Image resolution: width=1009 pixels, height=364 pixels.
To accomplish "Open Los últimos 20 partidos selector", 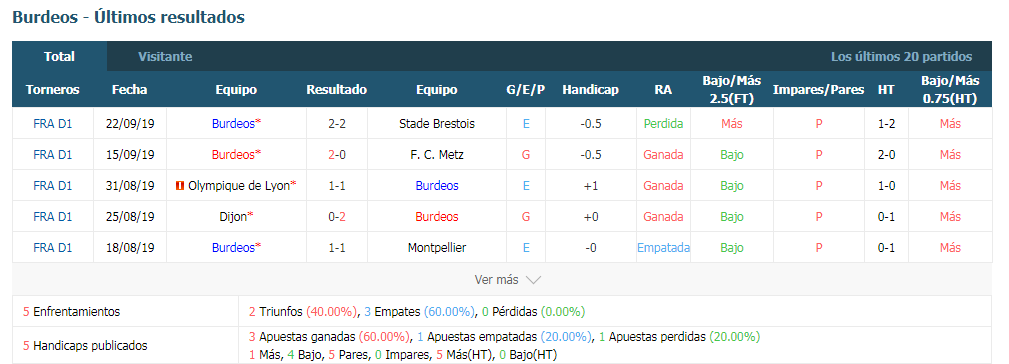I will [x=901, y=57].
